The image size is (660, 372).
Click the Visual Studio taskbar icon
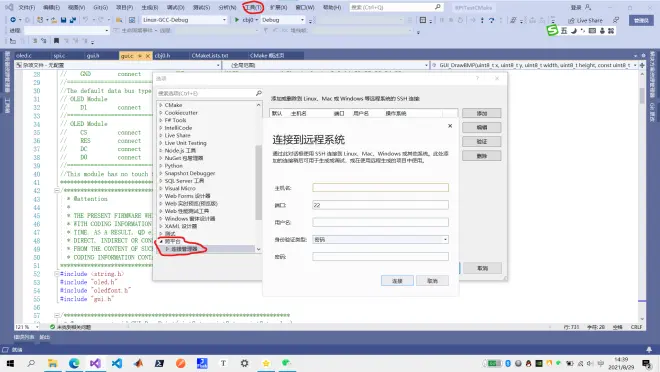pos(95,363)
